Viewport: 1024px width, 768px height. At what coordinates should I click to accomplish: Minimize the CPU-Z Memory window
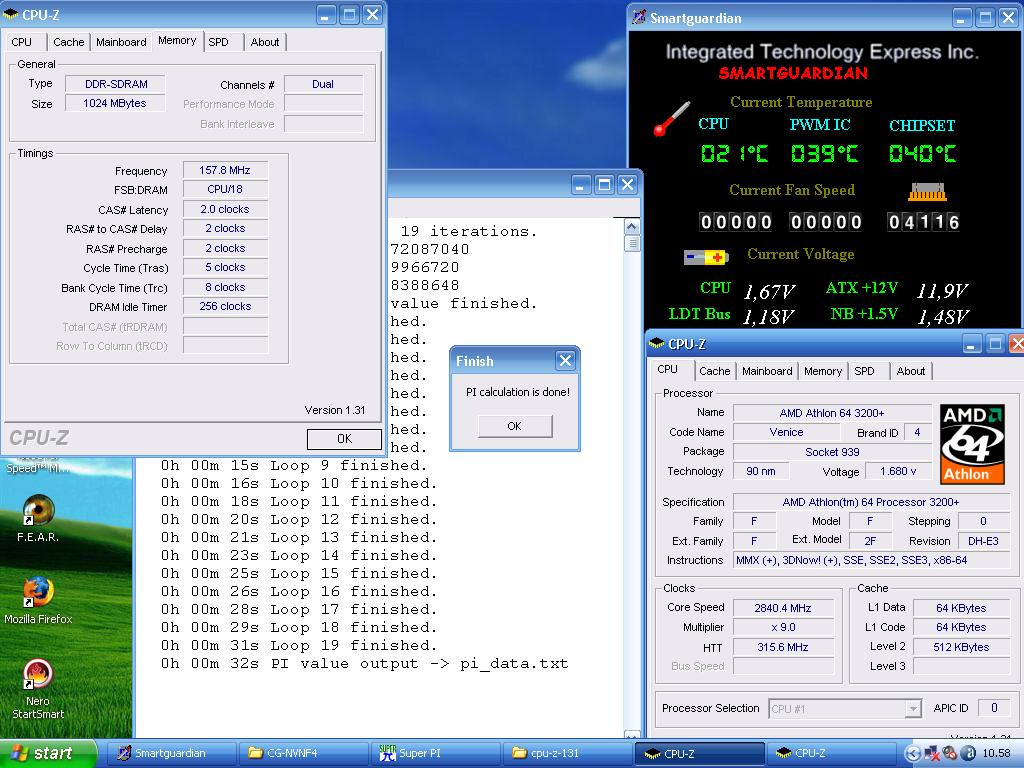(x=327, y=14)
